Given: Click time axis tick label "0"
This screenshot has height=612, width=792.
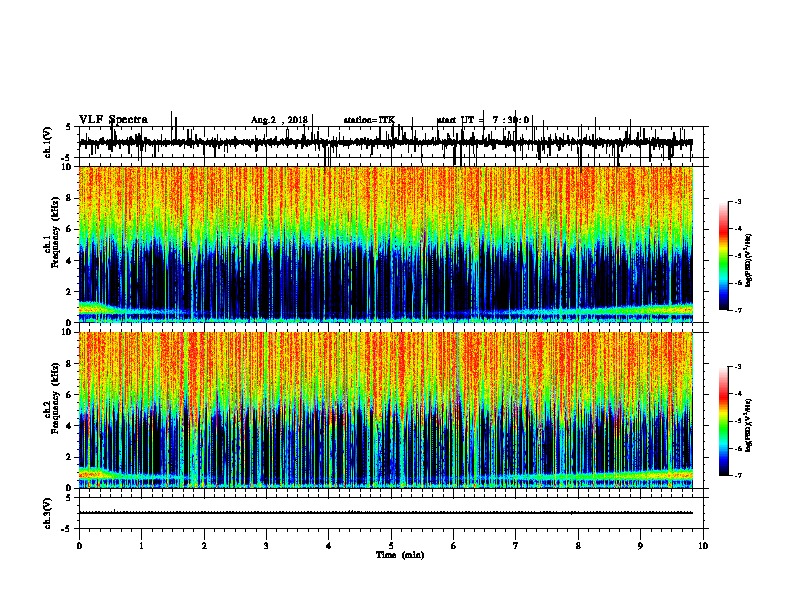Looking at the screenshot, I should [x=79, y=546].
